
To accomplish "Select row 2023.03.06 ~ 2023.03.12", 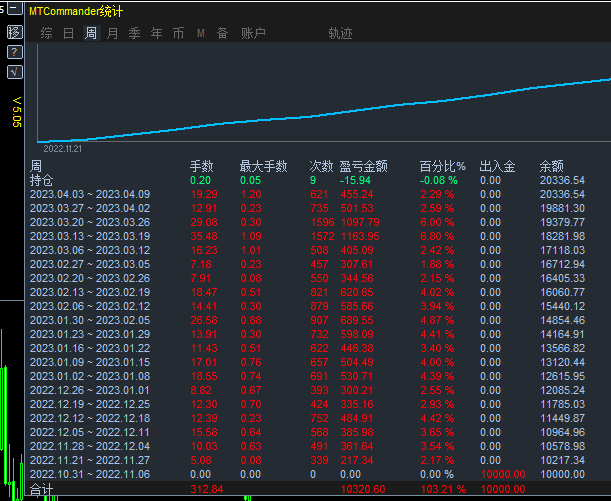I will (x=90, y=250).
